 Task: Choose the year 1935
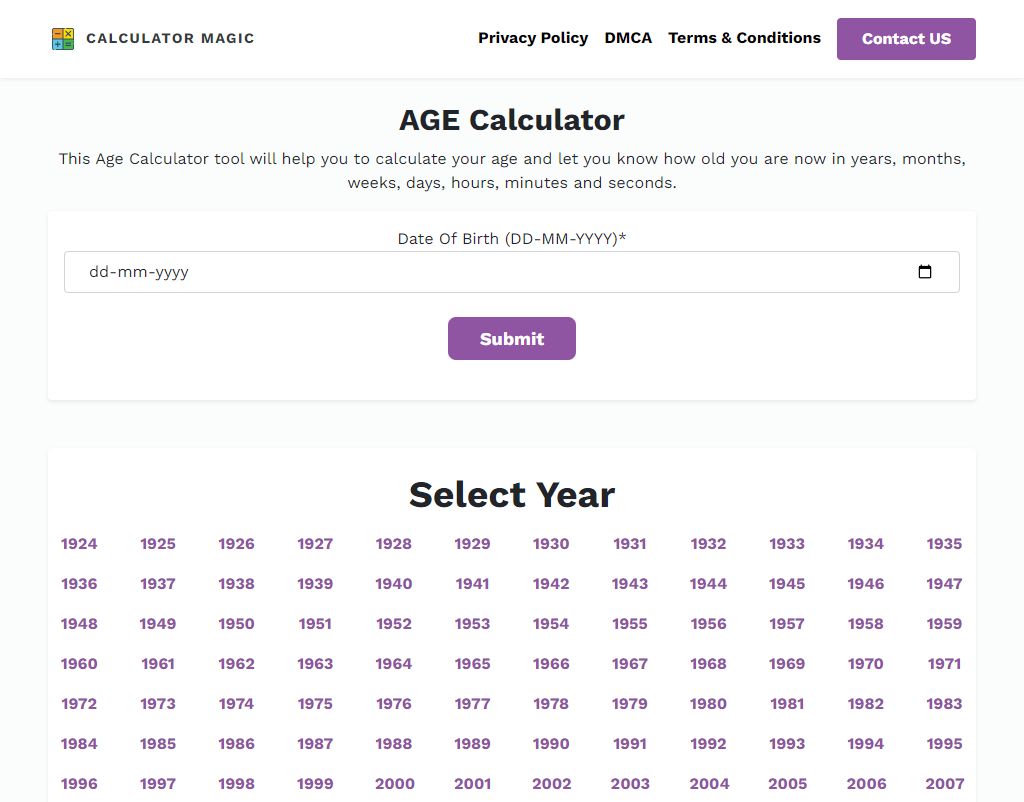pos(944,544)
